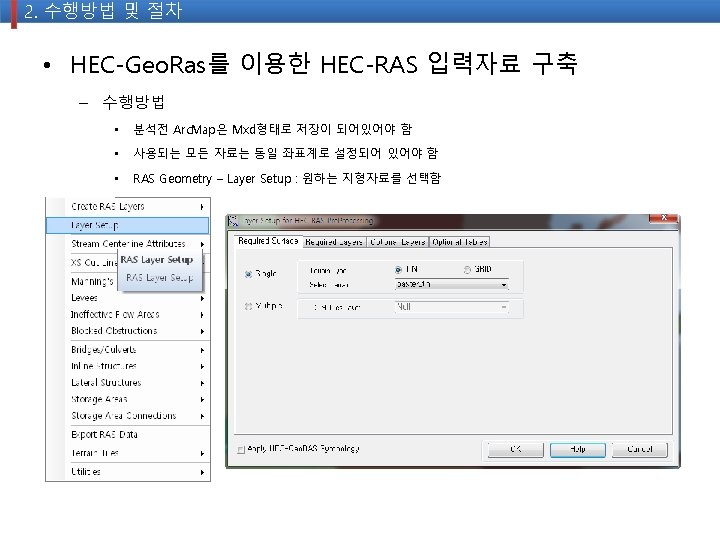720x540 pixels.
Task: Expand Bridges/Culverts submenu arrow
Action: click(202, 350)
